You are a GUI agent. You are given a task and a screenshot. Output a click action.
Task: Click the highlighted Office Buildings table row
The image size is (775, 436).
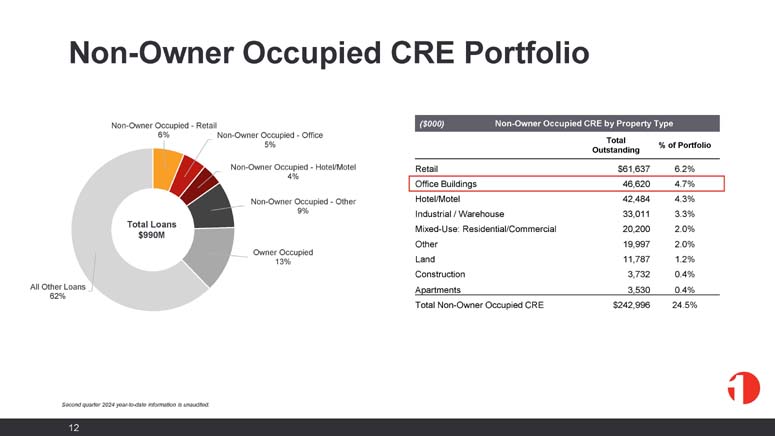point(566,183)
